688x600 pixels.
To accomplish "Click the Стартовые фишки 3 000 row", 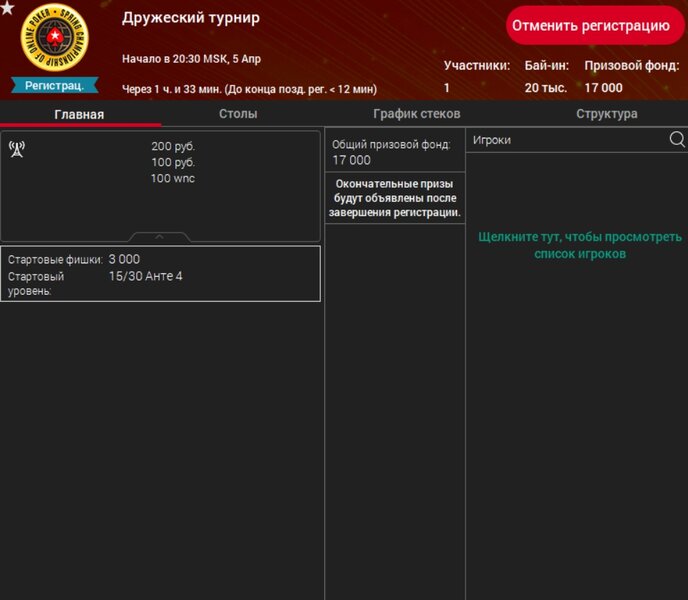I will point(160,259).
